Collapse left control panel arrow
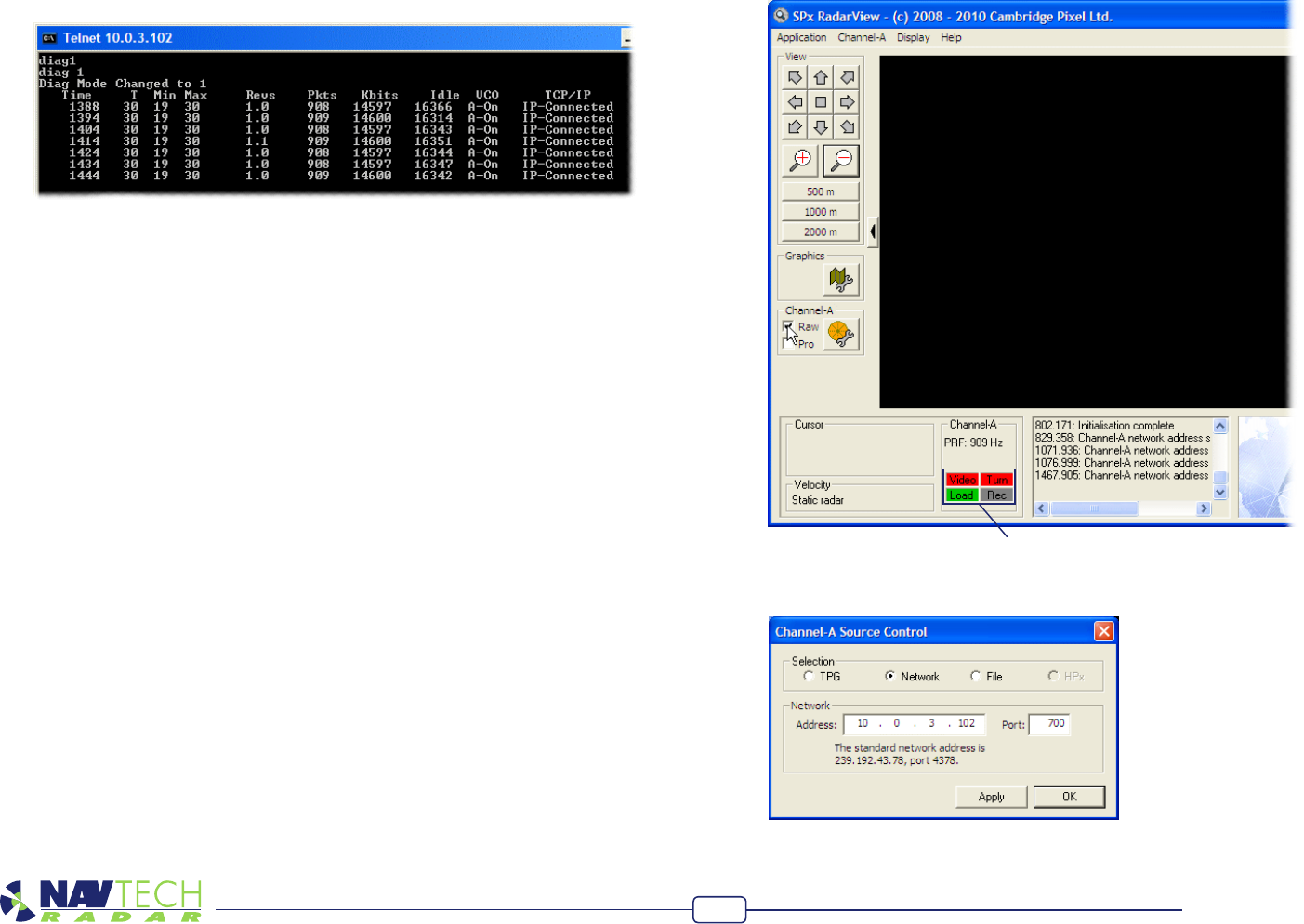The image size is (1304, 924). [x=872, y=231]
